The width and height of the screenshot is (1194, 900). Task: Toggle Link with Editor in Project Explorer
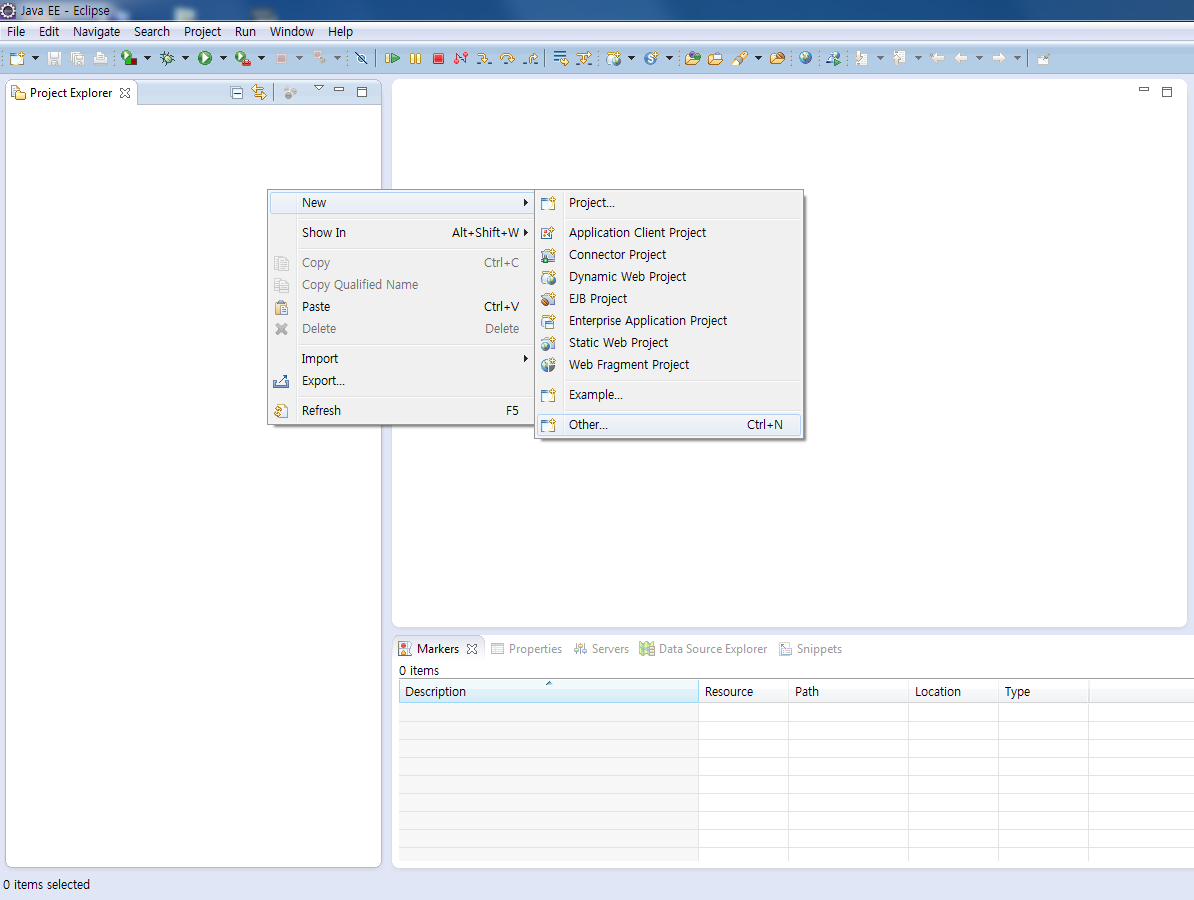[259, 93]
